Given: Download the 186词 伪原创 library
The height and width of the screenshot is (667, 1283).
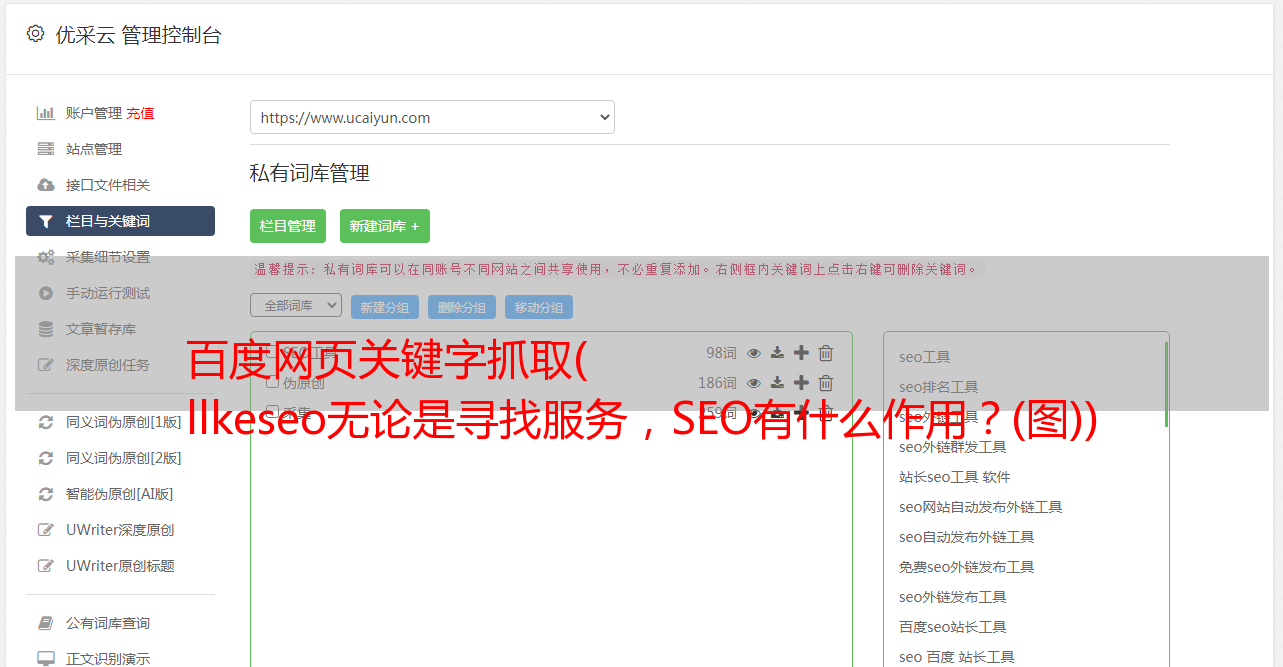Looking at the screenshot, I should pyautogui.click(x=778, y=383).
